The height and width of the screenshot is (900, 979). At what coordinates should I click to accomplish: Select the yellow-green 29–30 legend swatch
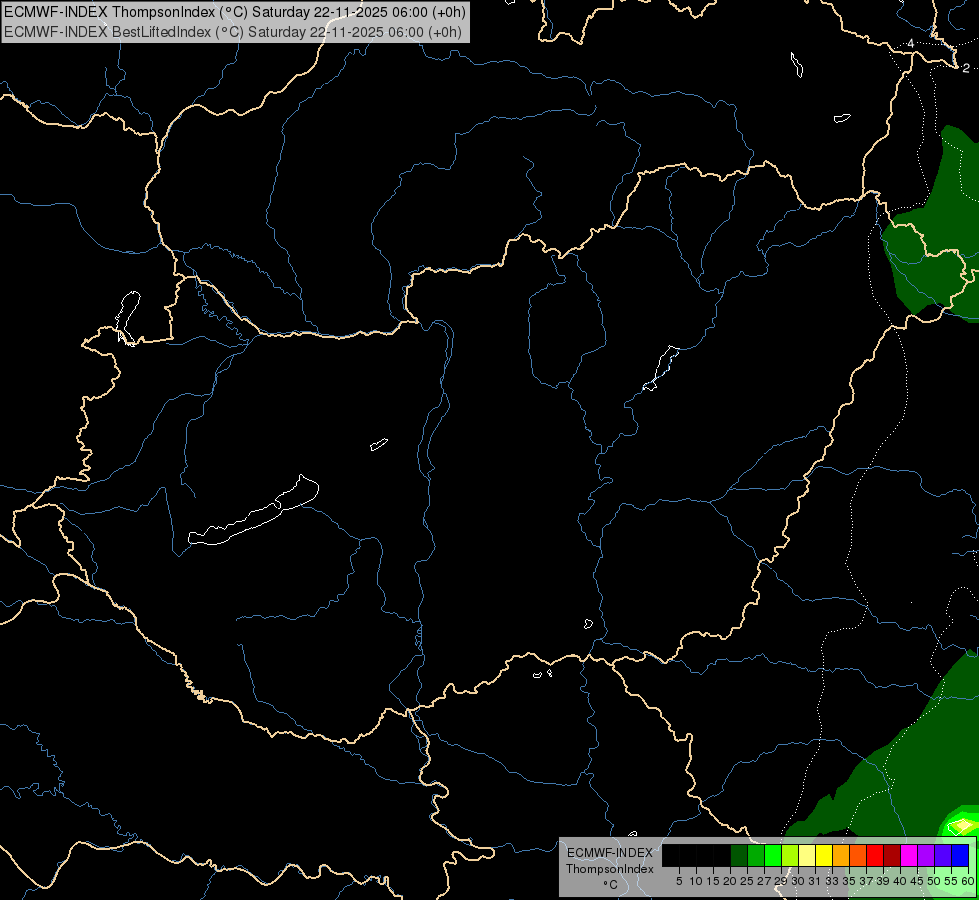click(x=790, y=855)
